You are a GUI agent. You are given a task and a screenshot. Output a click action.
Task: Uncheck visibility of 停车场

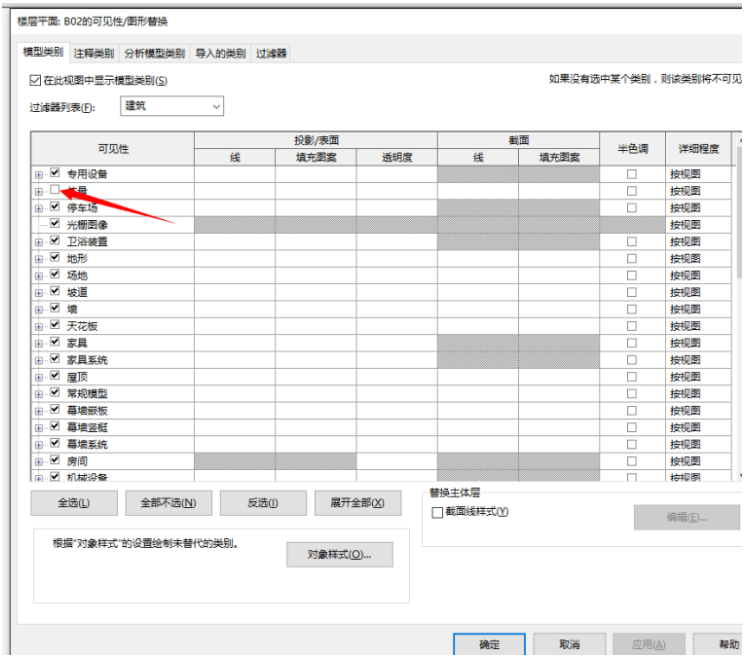[55, 207]
